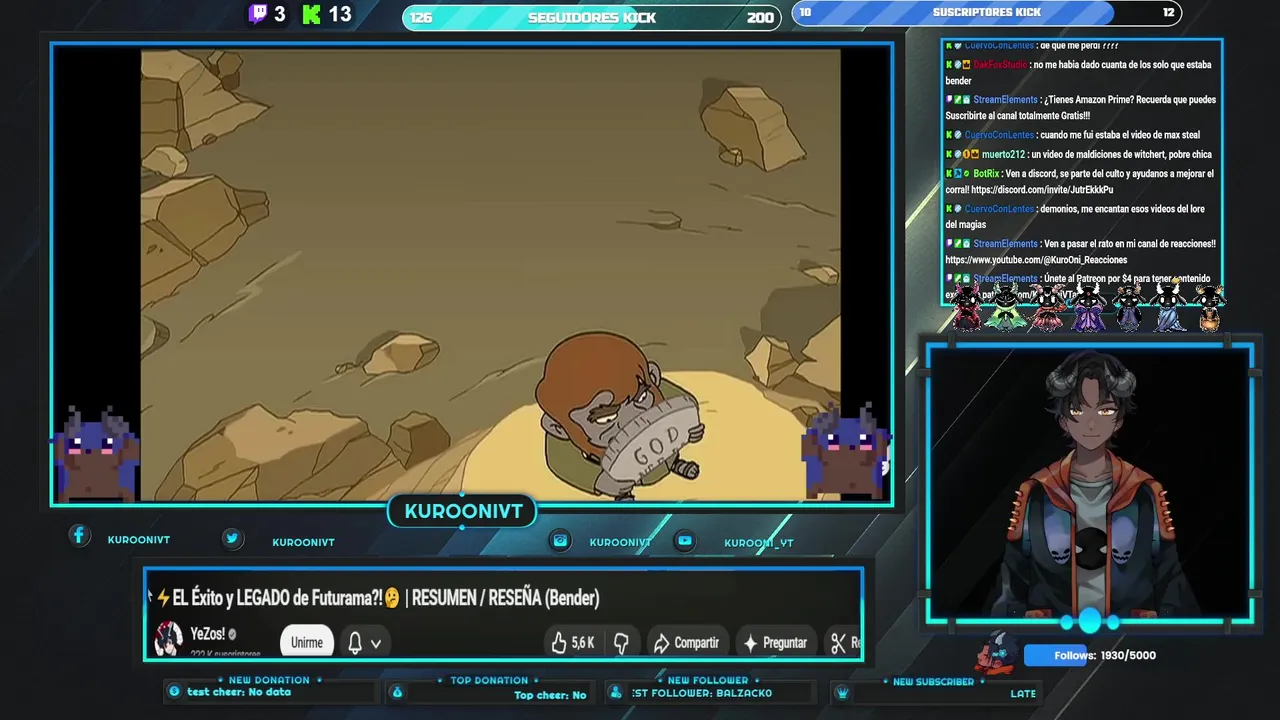Click the subscriber goal number 12
This screenshot has width=1280, height=720.
pos(1168,12)
